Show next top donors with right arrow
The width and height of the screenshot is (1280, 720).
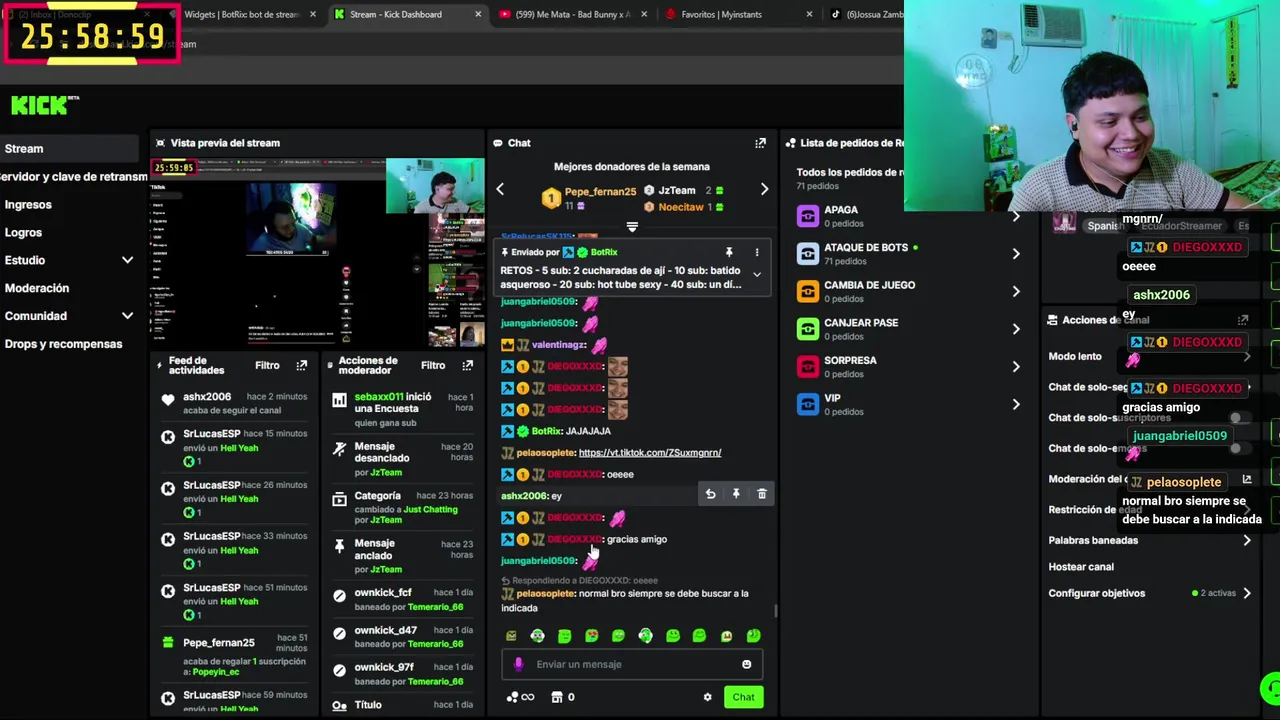pos(764,189)
